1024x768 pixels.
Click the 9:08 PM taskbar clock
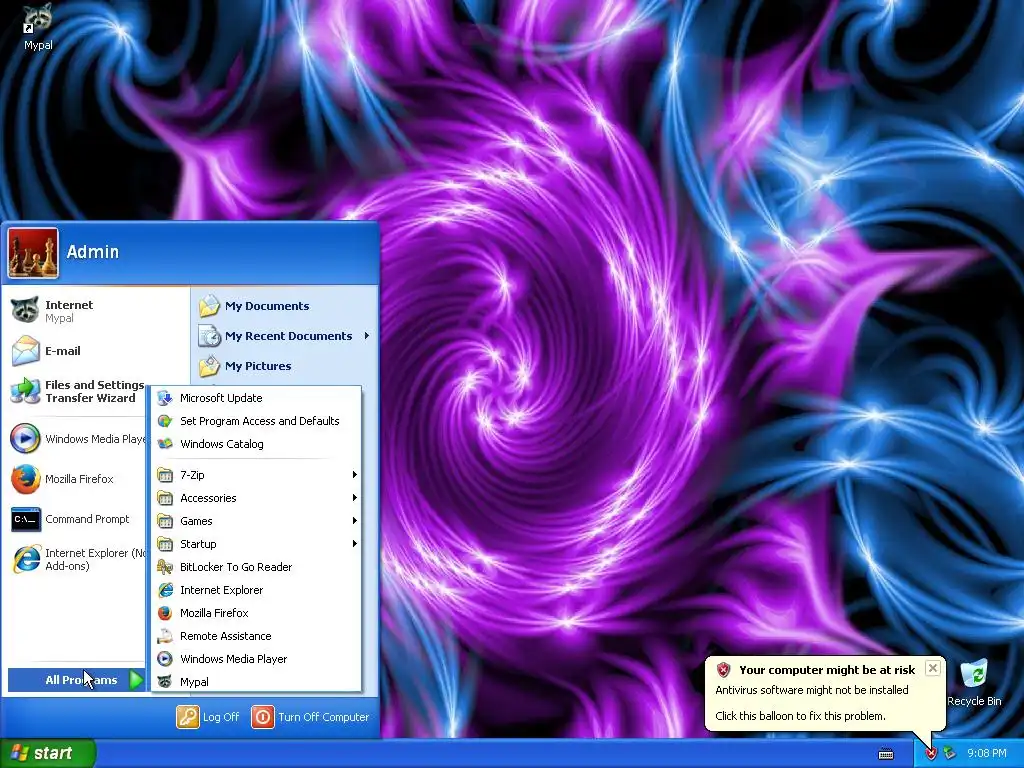pos(987,754)
